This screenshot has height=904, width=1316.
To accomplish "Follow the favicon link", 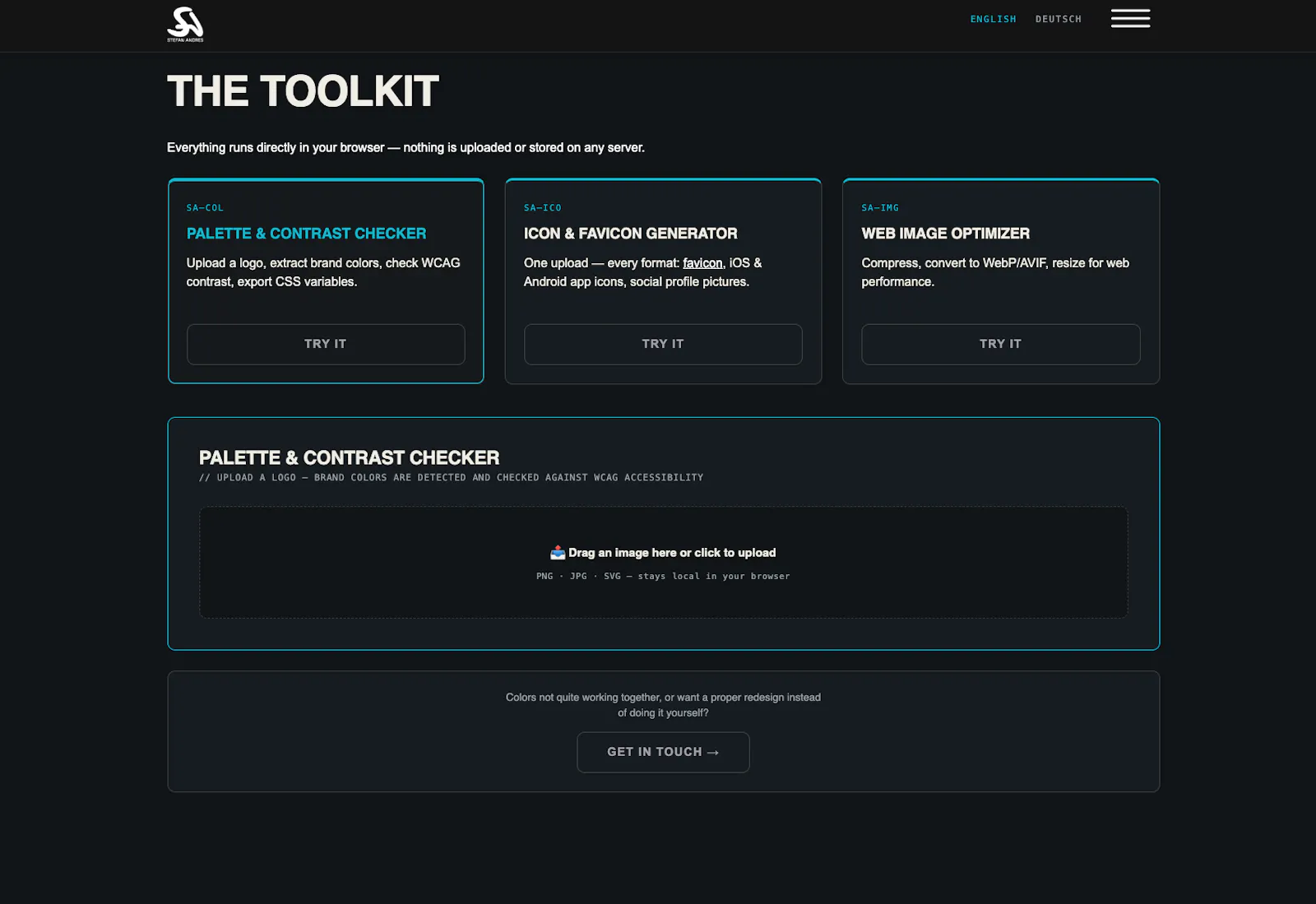I will point(702,263).
